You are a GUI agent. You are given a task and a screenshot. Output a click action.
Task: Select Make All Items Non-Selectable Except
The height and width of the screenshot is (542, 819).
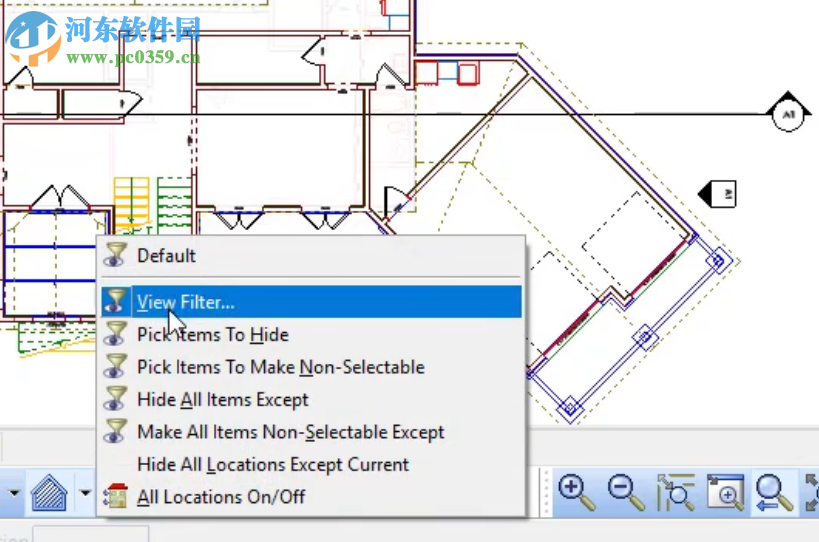(311, 432)
